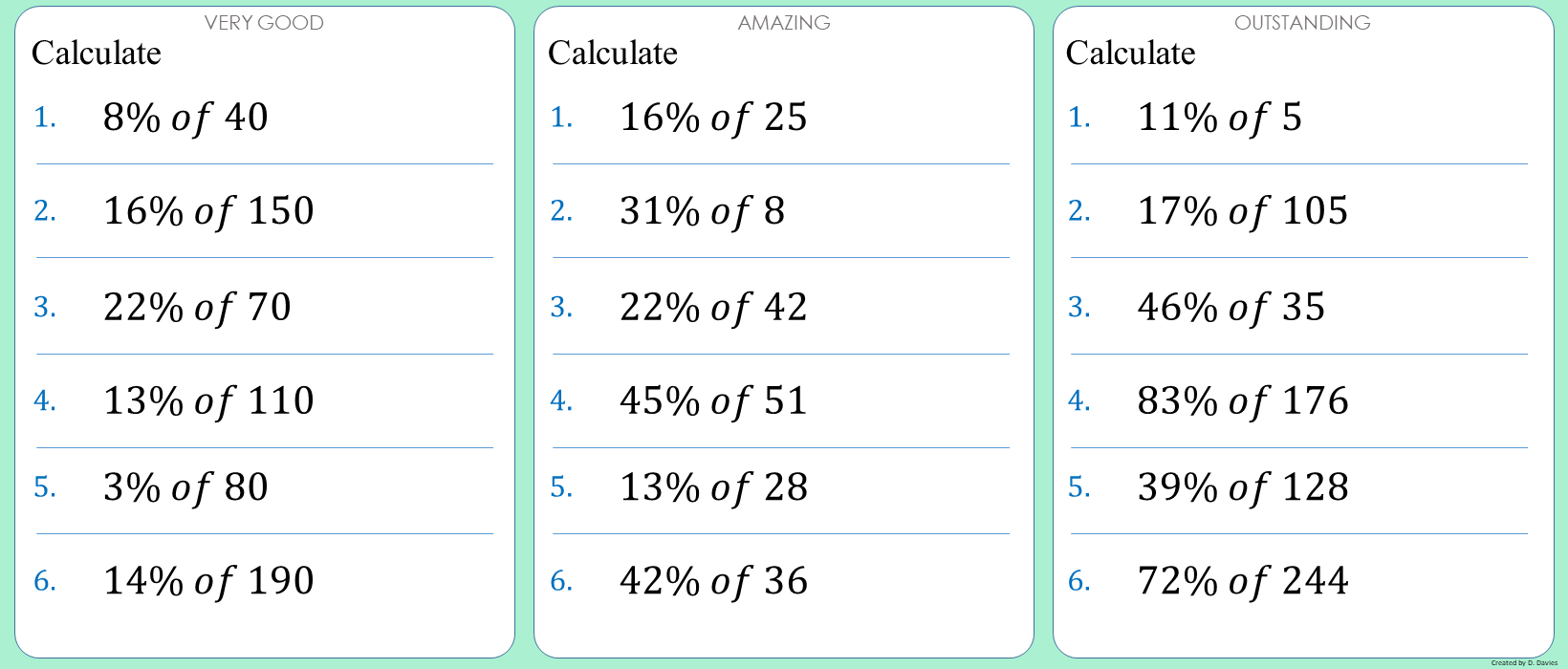Click the '3% of 80' problem

(185, 487)
